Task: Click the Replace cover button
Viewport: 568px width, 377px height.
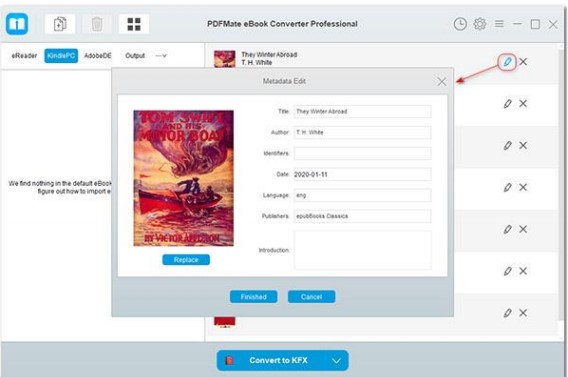Action: pyautogui.click(x=186, y=260)
